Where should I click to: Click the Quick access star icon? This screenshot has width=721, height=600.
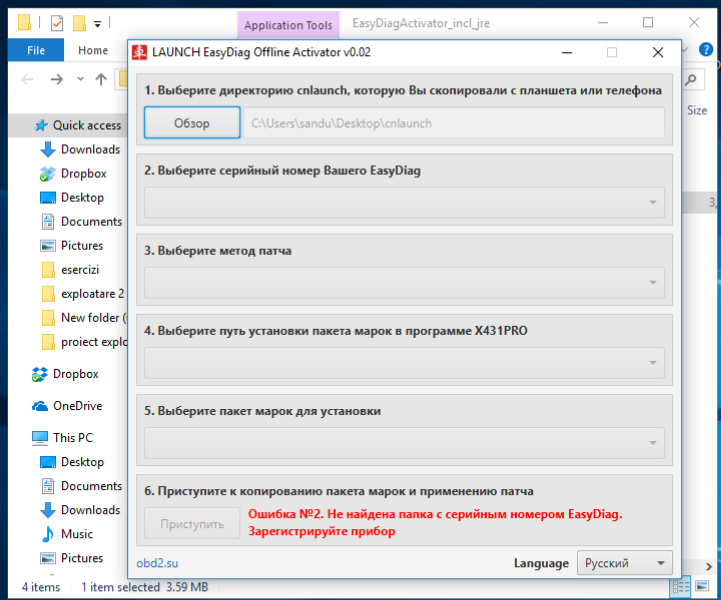[x=41, y=126]
